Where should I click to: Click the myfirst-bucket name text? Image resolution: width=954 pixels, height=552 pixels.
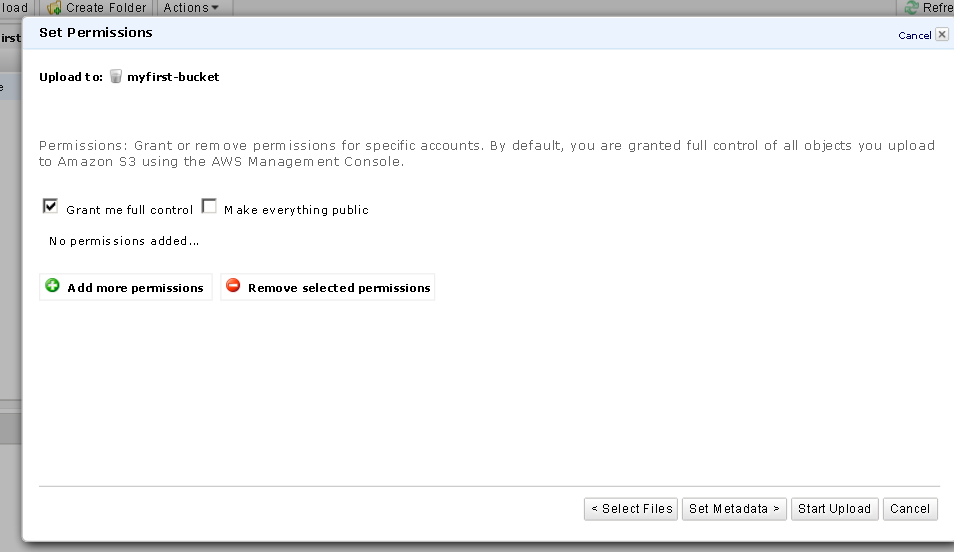coord(173,77)
